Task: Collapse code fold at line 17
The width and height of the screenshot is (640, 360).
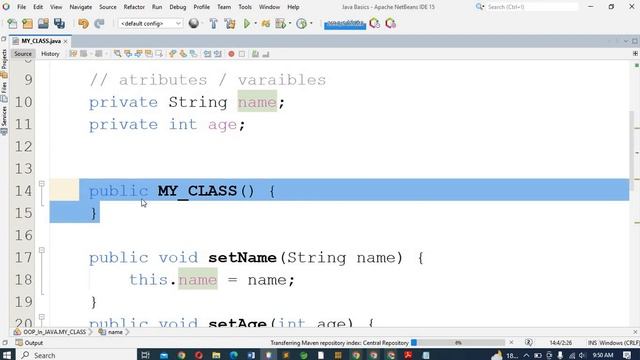Action: pyautogui.click(x=42, y=250)
